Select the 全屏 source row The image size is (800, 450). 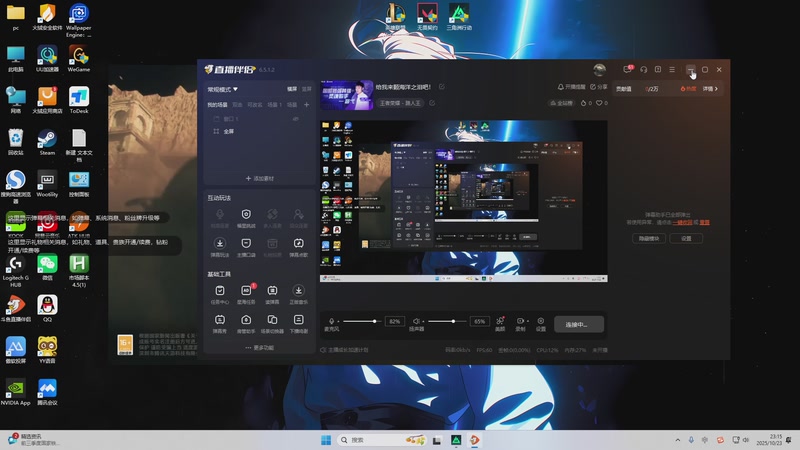click(x=259, y=131)
